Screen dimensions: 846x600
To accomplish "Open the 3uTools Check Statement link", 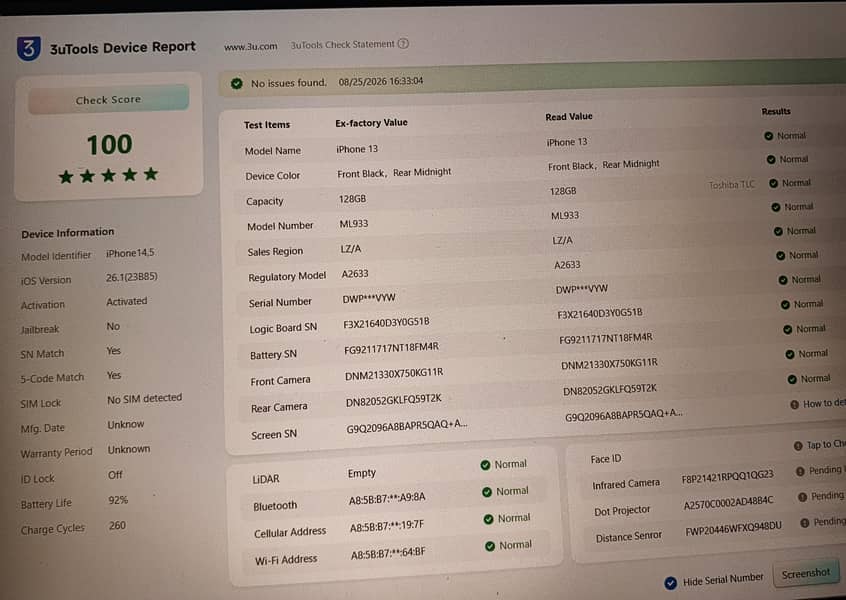I will tap(343, 45).
